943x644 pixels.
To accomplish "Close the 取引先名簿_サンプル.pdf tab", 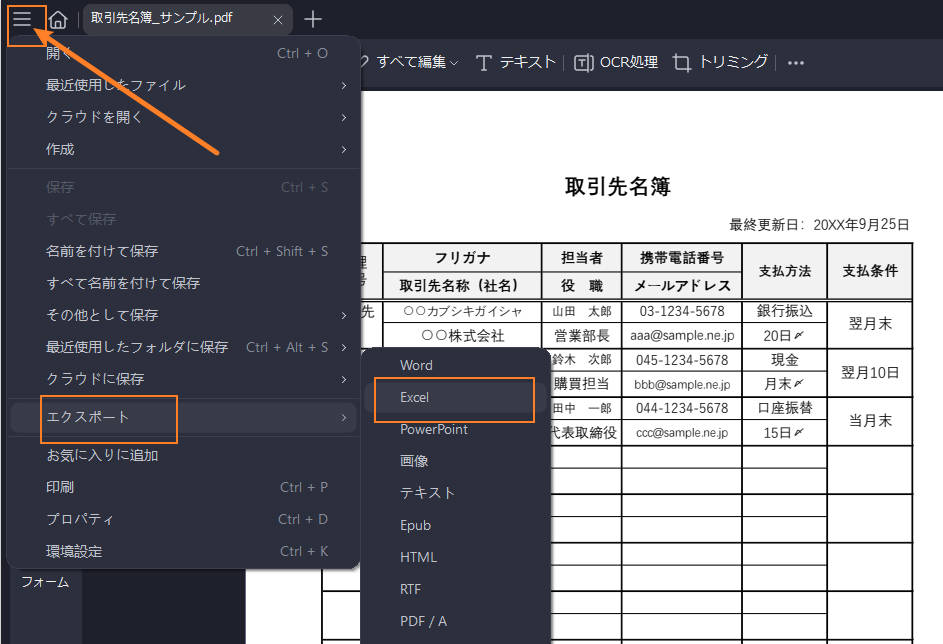I will (277, 19).
